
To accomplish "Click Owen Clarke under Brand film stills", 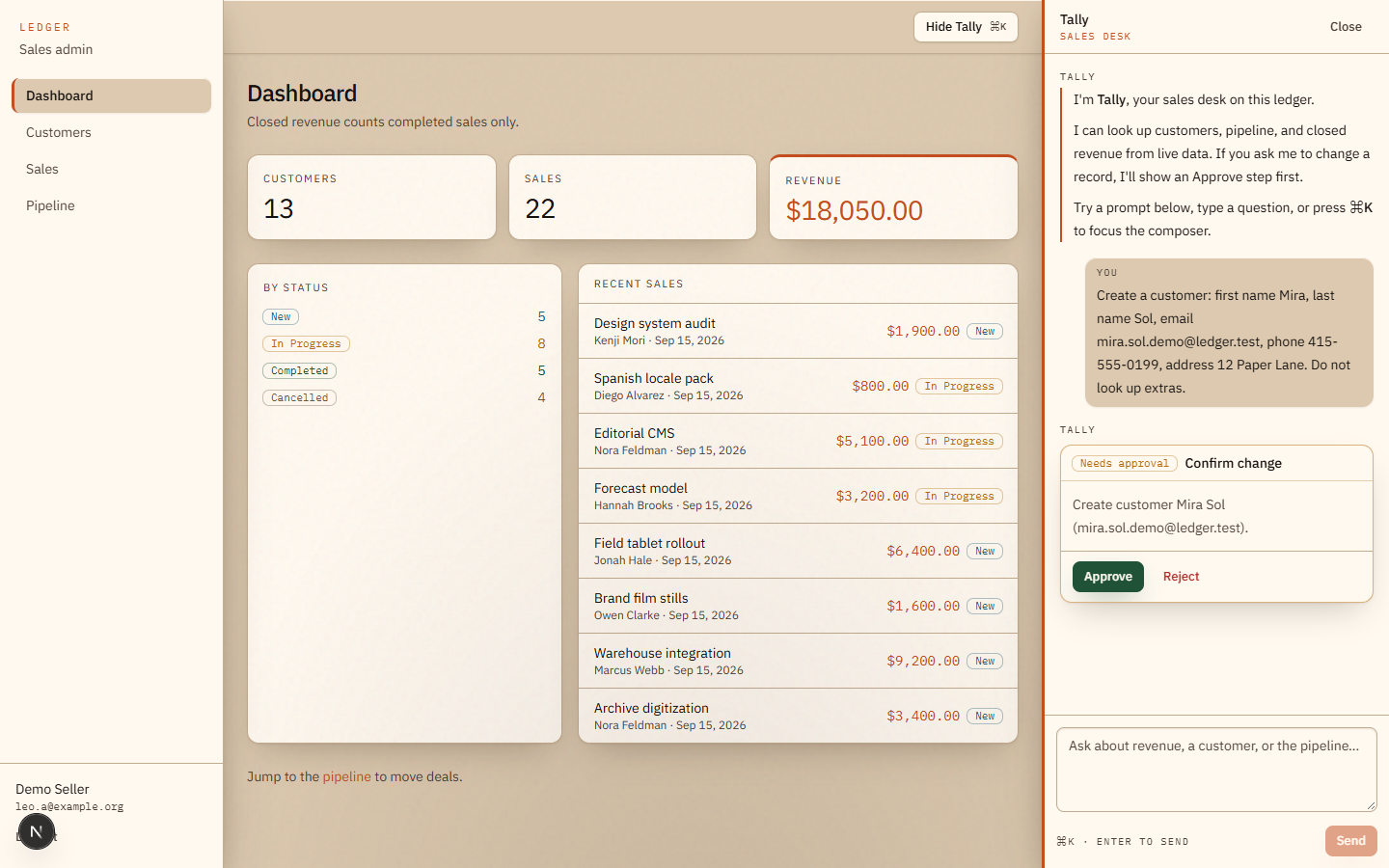I will (627, 615).
